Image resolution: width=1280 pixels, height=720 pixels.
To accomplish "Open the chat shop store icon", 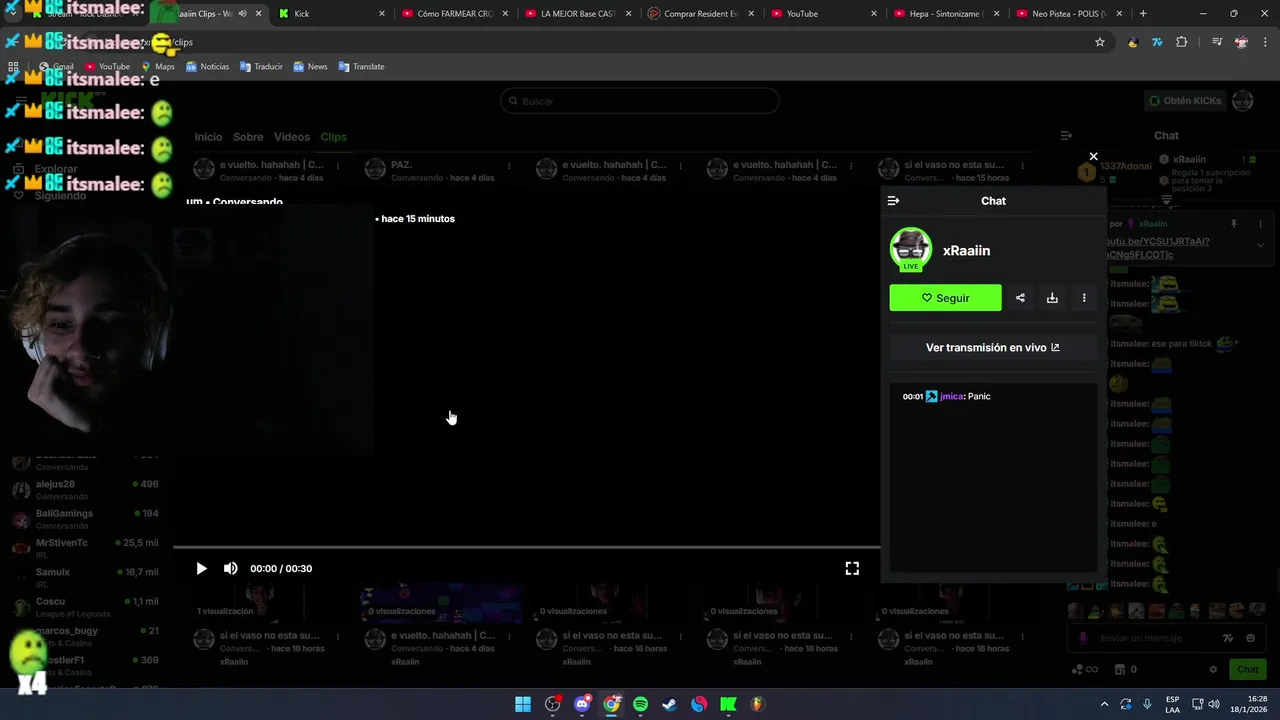I will click(x=1120, y=669).
